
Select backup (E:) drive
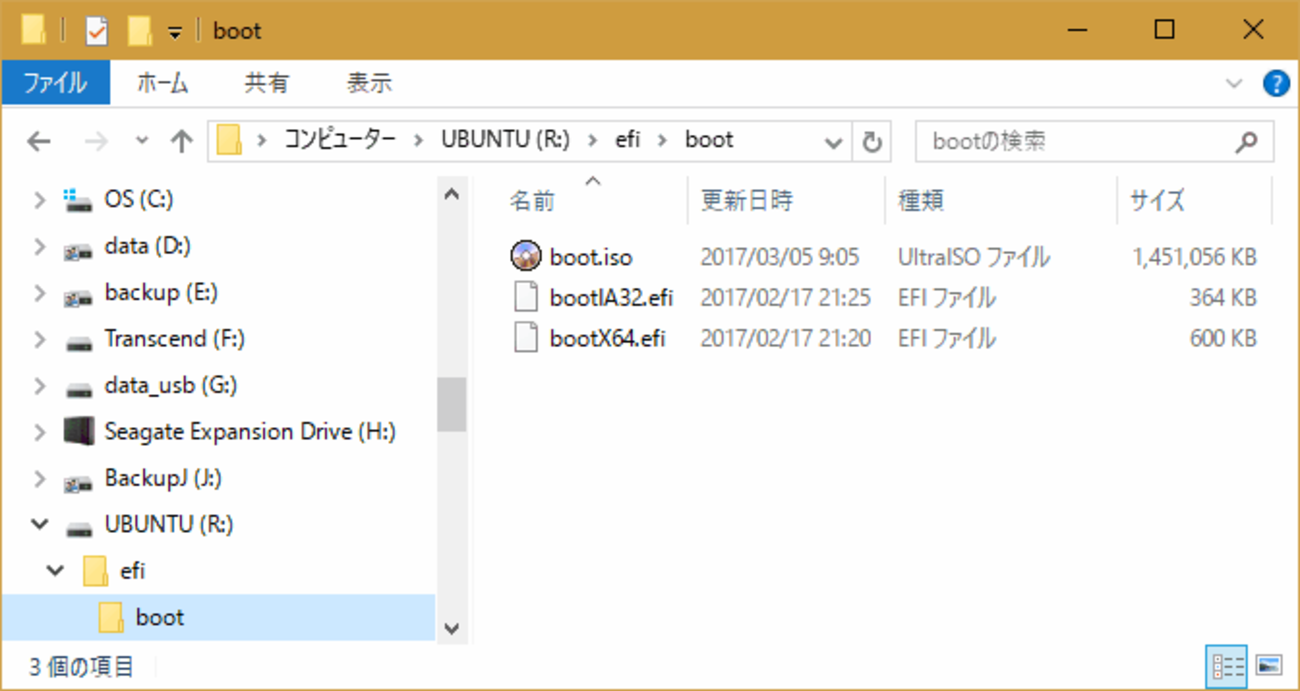pyautogui.click(x=161, y=293)
